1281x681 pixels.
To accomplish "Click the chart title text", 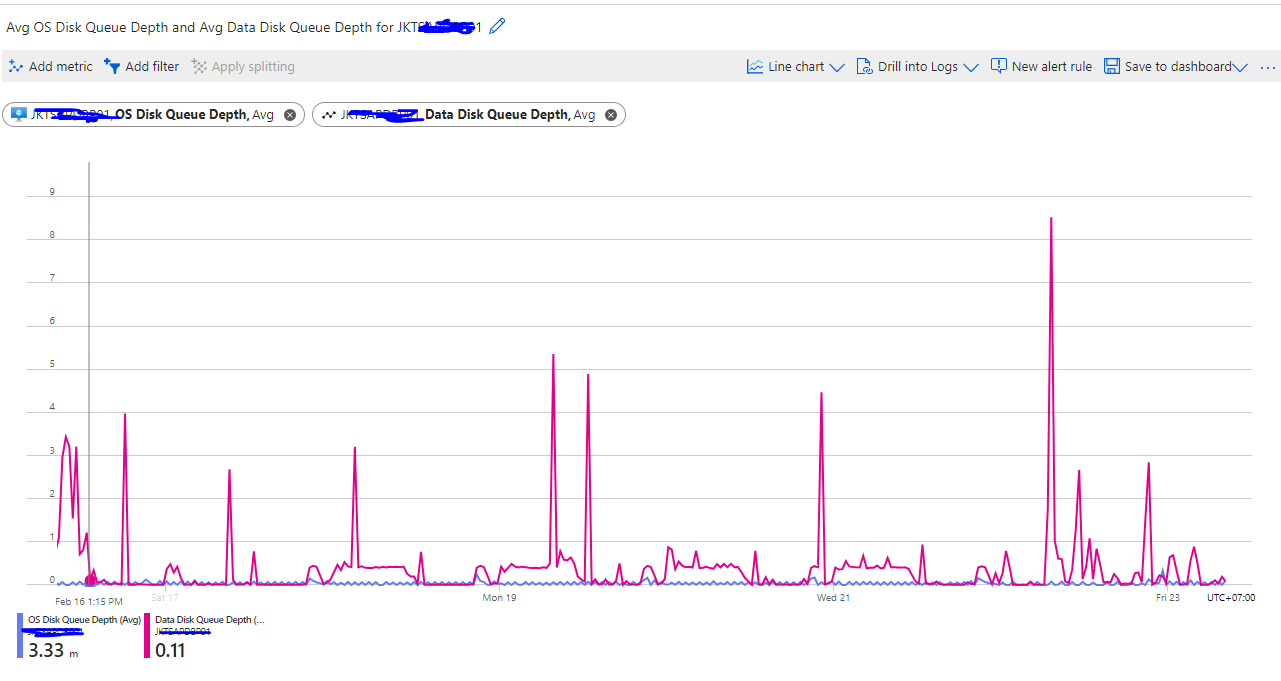I will (244, 27).
